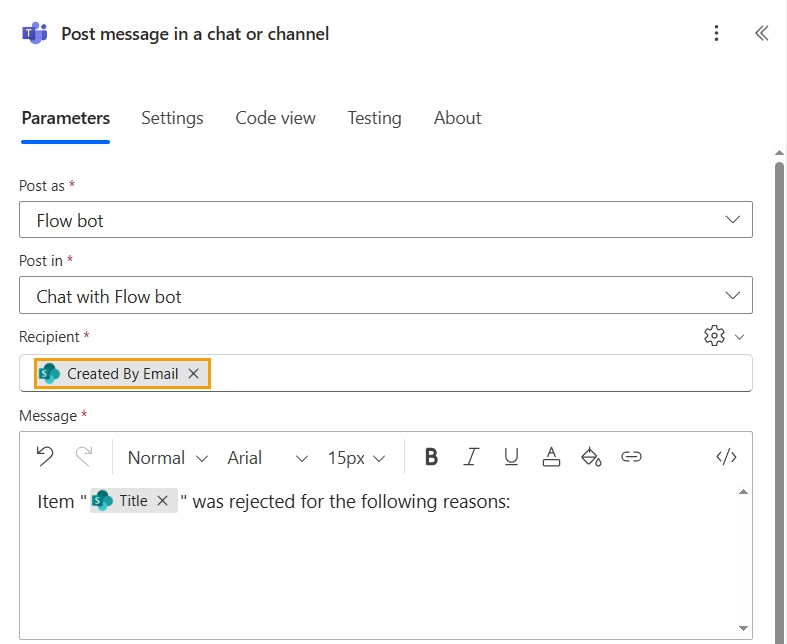The image size is (787, 644).
Task: Open the Normal paragraph style dropdown
Action: click(x=167, y=458)
